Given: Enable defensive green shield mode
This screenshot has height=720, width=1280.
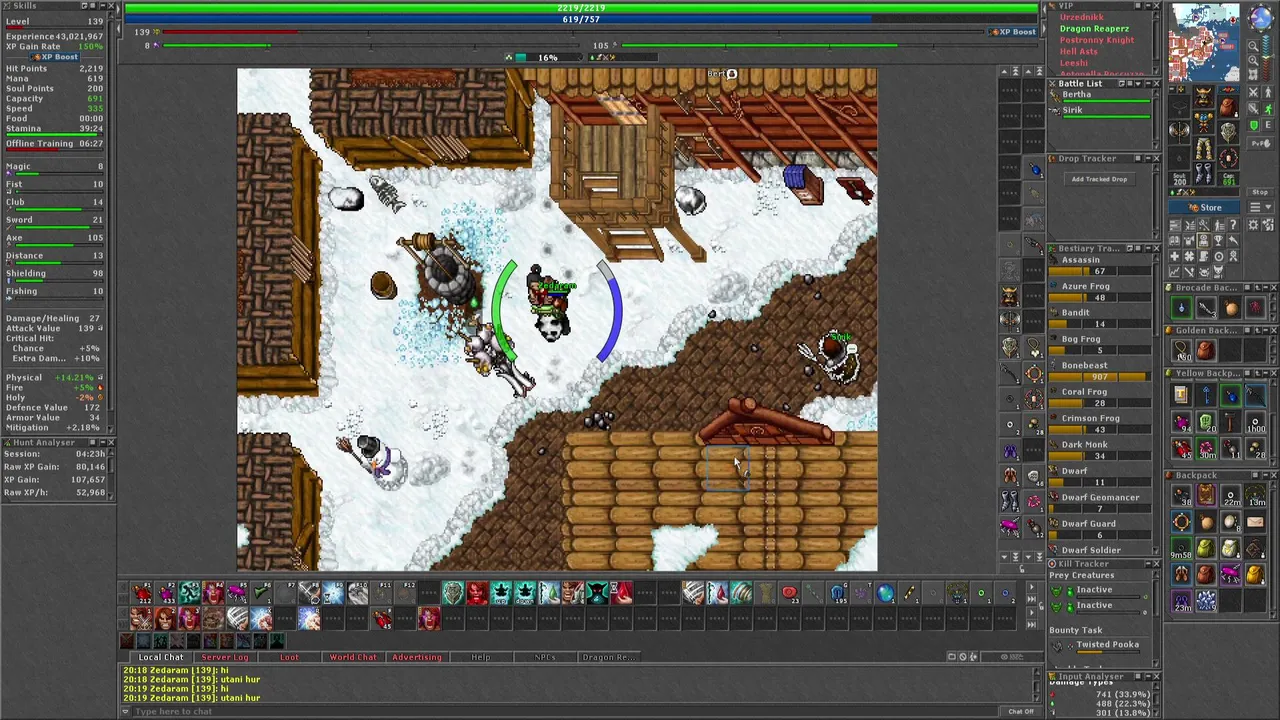Looking at the screenshot, I should click(1253, 125).
